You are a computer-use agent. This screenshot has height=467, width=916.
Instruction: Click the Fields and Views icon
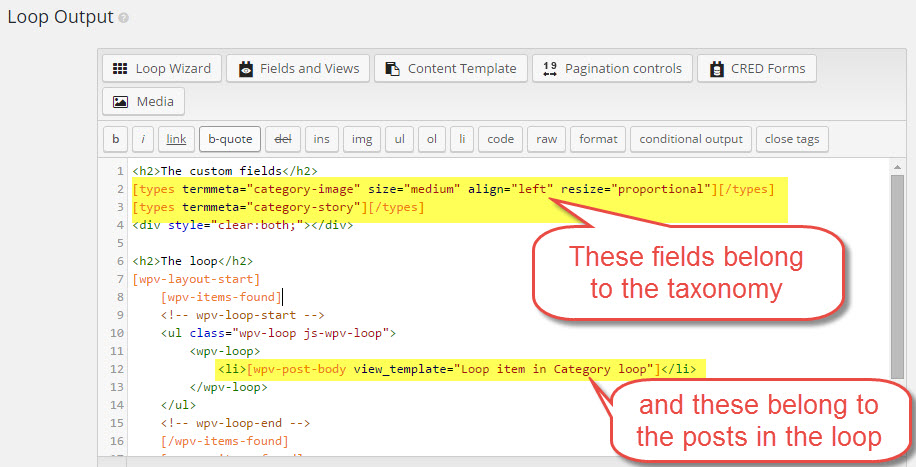tap(246, 69)
